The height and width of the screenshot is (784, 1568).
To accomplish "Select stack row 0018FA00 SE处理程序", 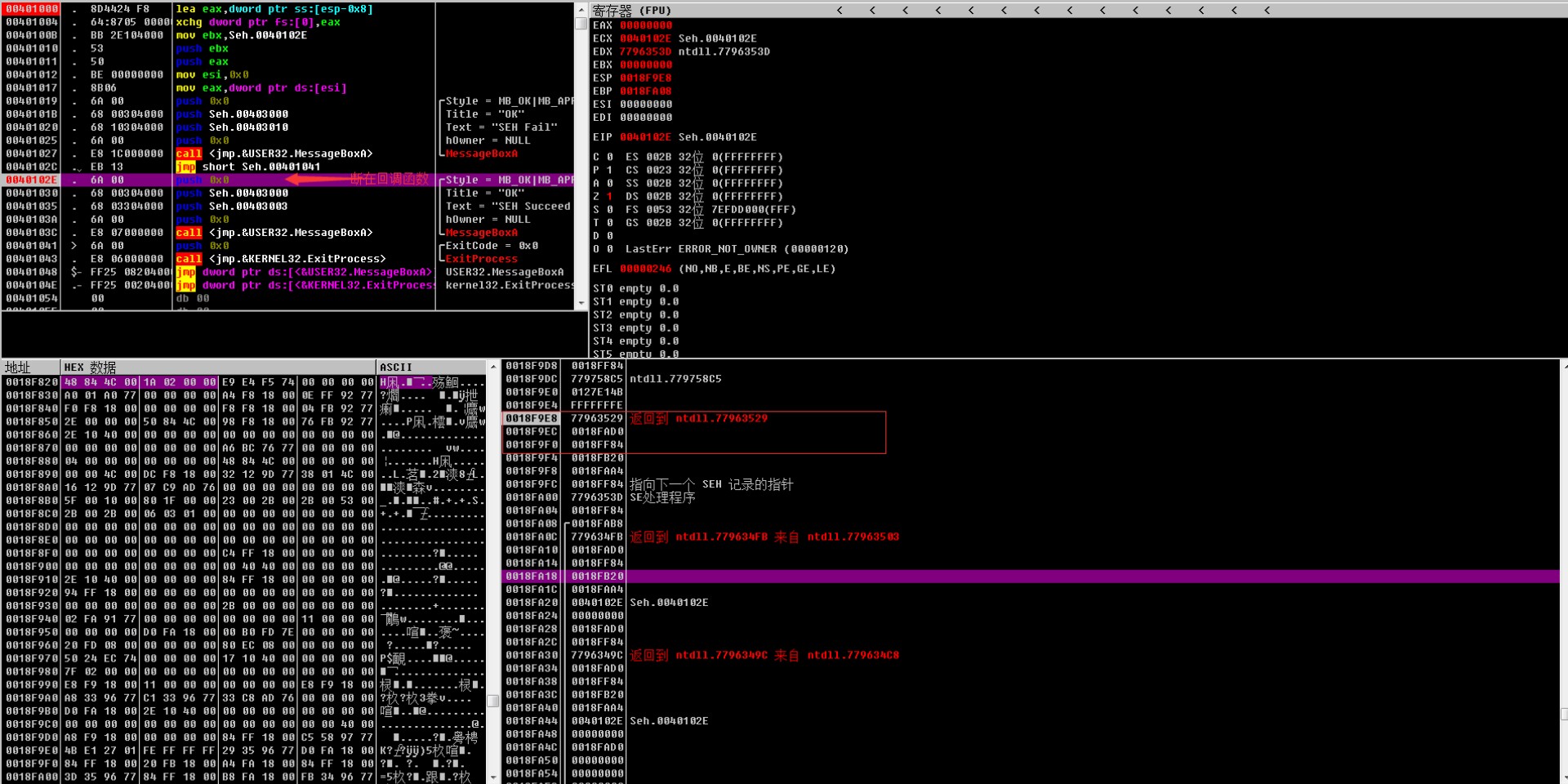I will 1031,497.
